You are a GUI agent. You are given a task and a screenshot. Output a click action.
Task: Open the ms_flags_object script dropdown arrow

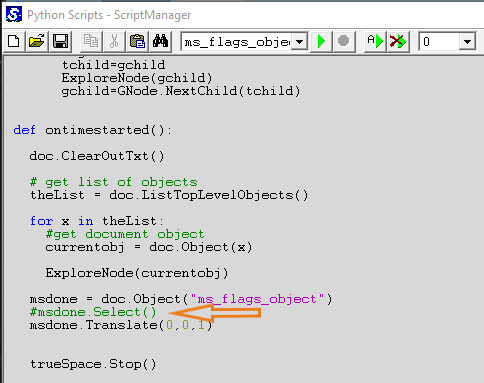tap(299, 42)
